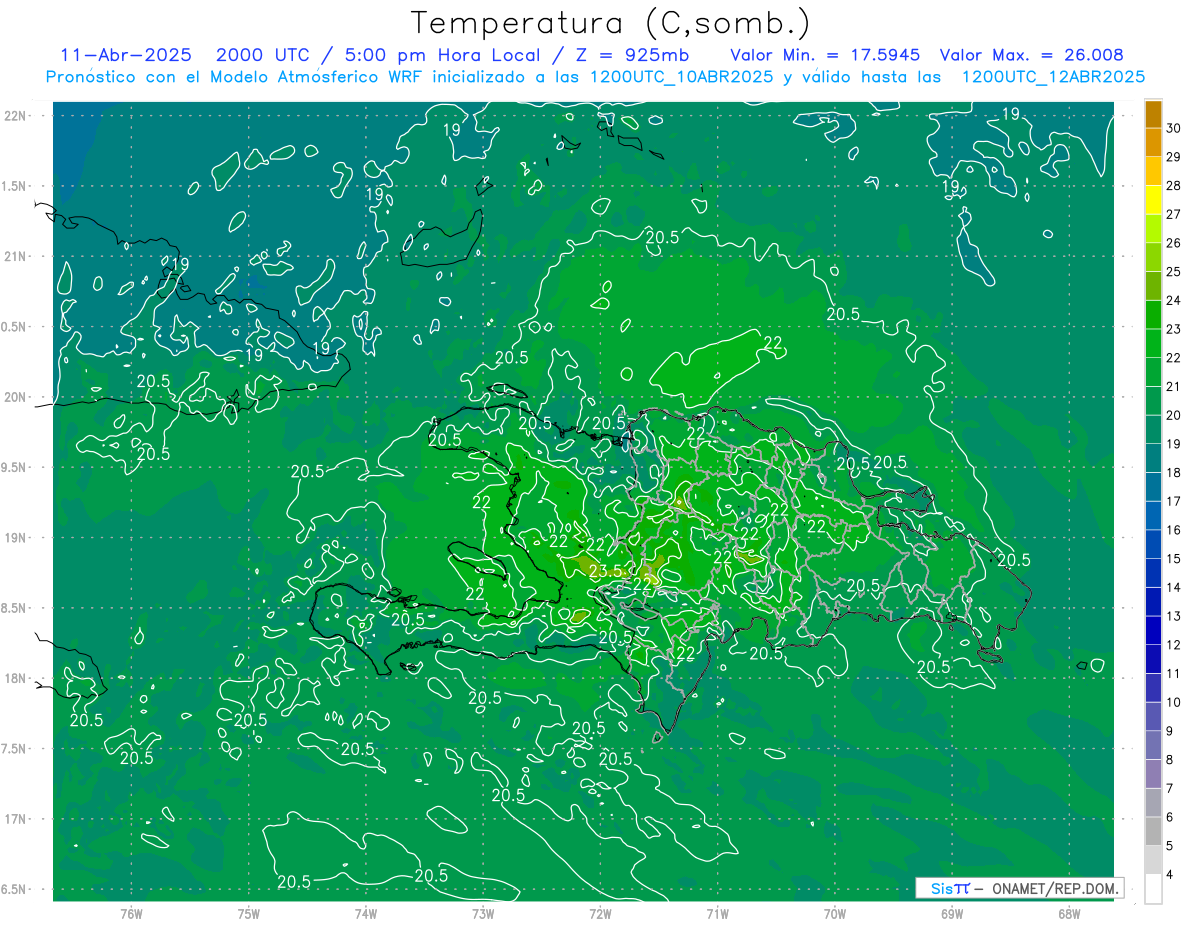Click the "23.5" contour label on the map
This screenshot has height=927, width=1200.
click(x=606, y=571)
